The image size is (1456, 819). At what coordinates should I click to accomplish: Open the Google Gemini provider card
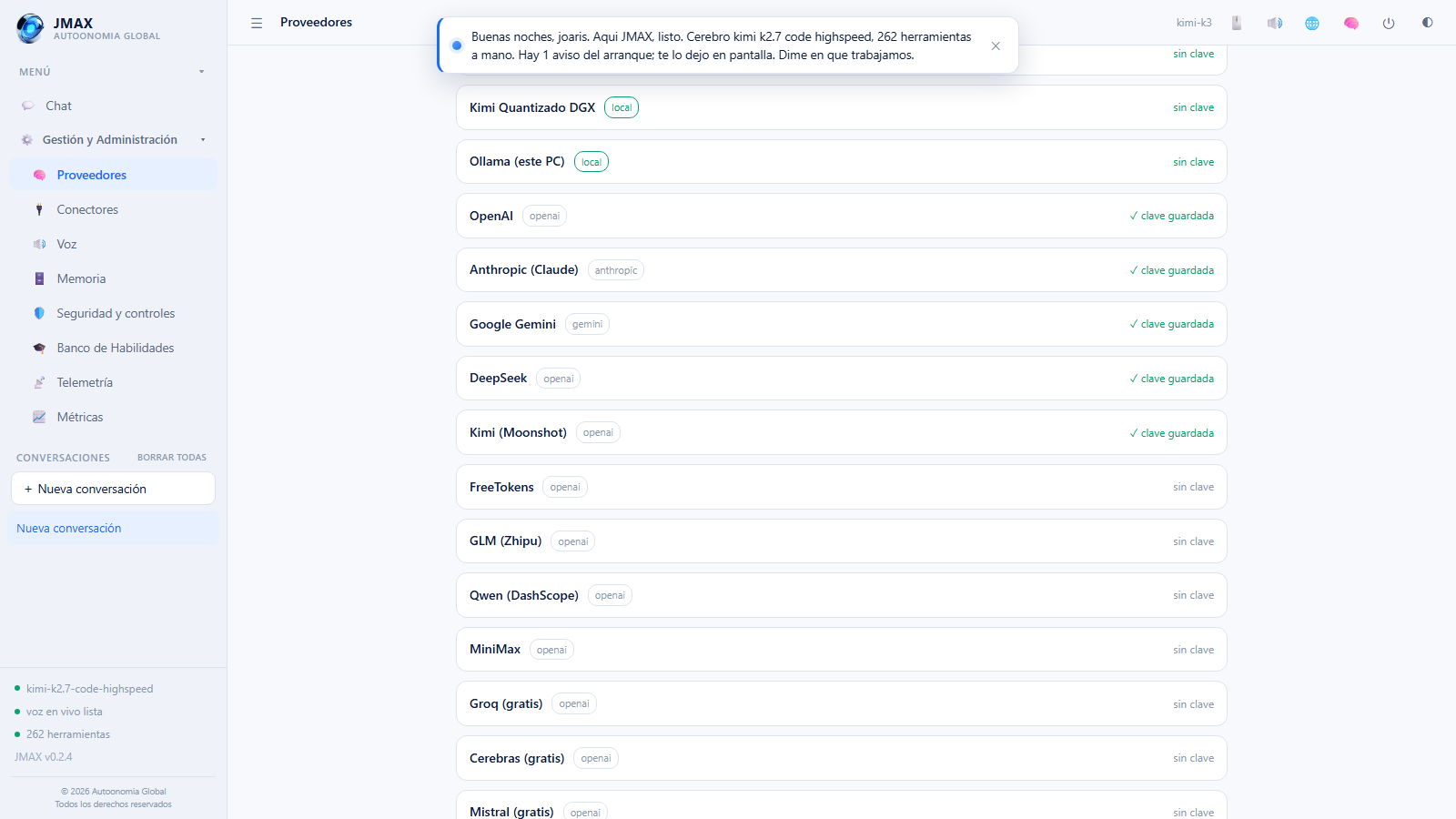[841, 324]
